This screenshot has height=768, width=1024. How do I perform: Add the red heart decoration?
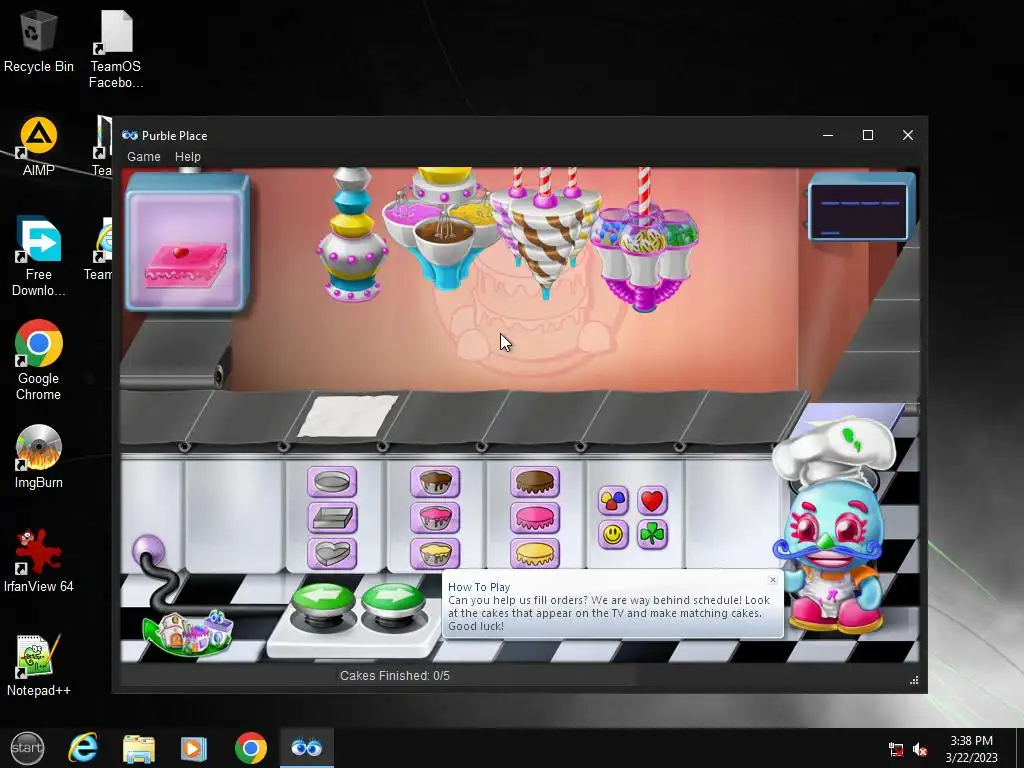pos(652,501)
